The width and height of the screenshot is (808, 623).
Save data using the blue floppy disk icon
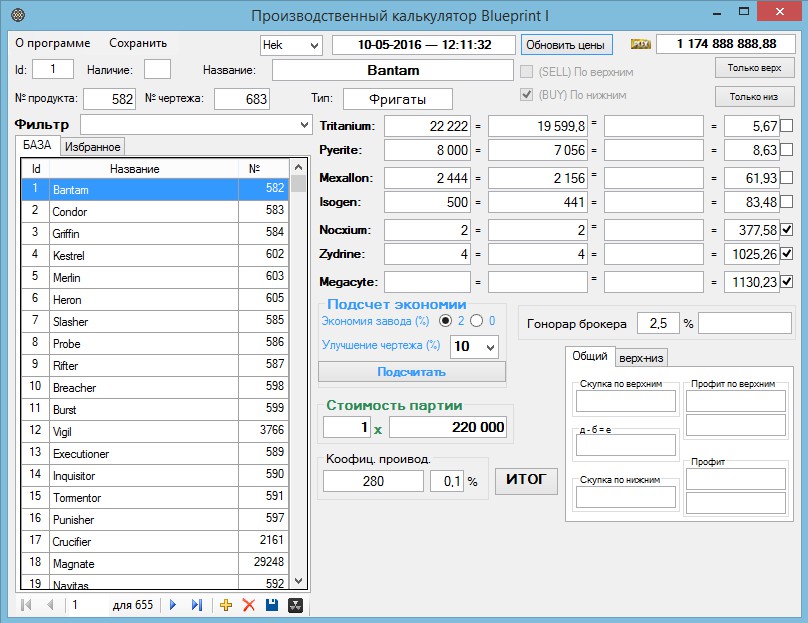pos(272,605)
